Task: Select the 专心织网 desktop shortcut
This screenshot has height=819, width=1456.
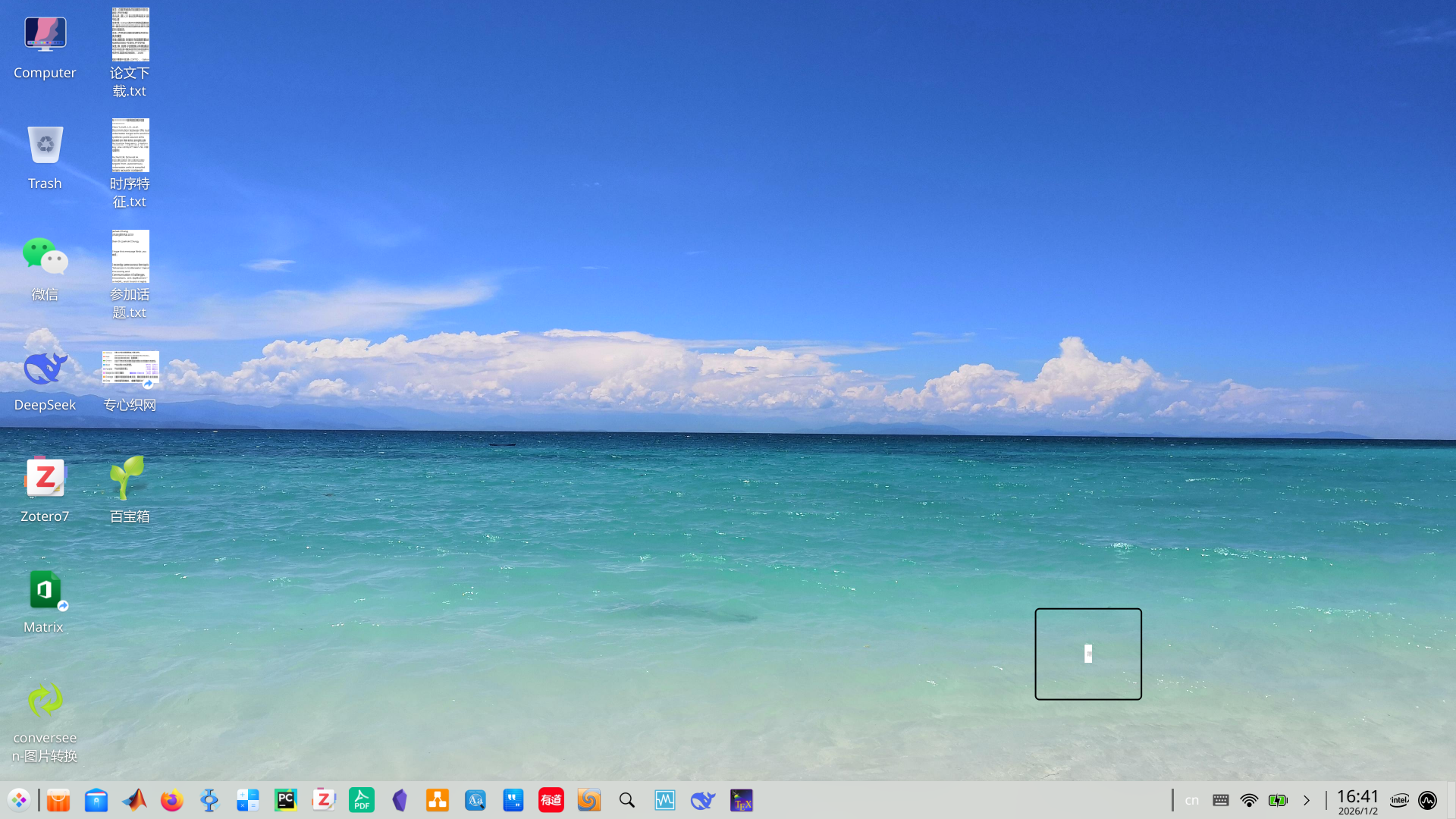Action: pos(130,381)
